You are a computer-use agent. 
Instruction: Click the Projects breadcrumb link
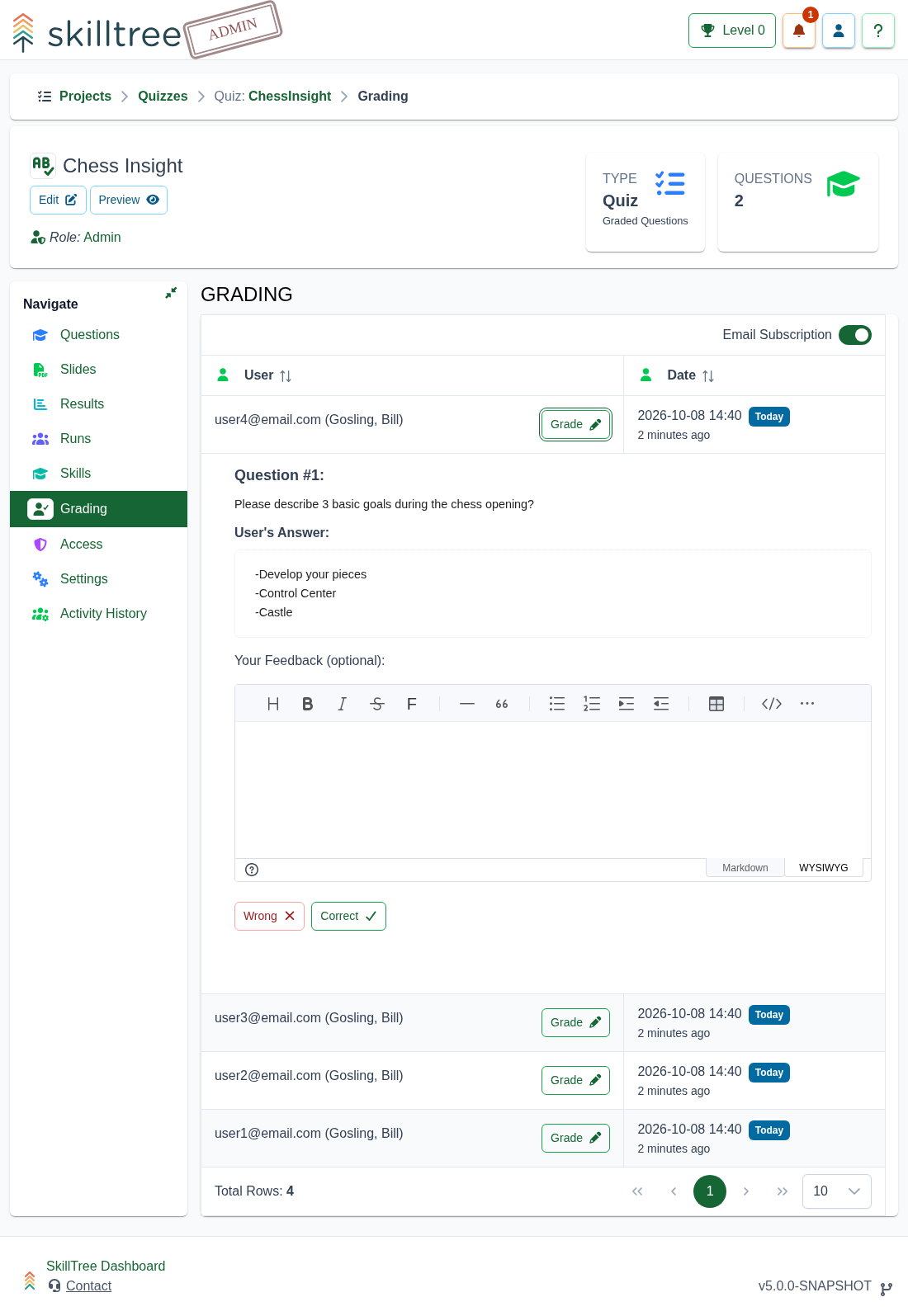point(85,97)
